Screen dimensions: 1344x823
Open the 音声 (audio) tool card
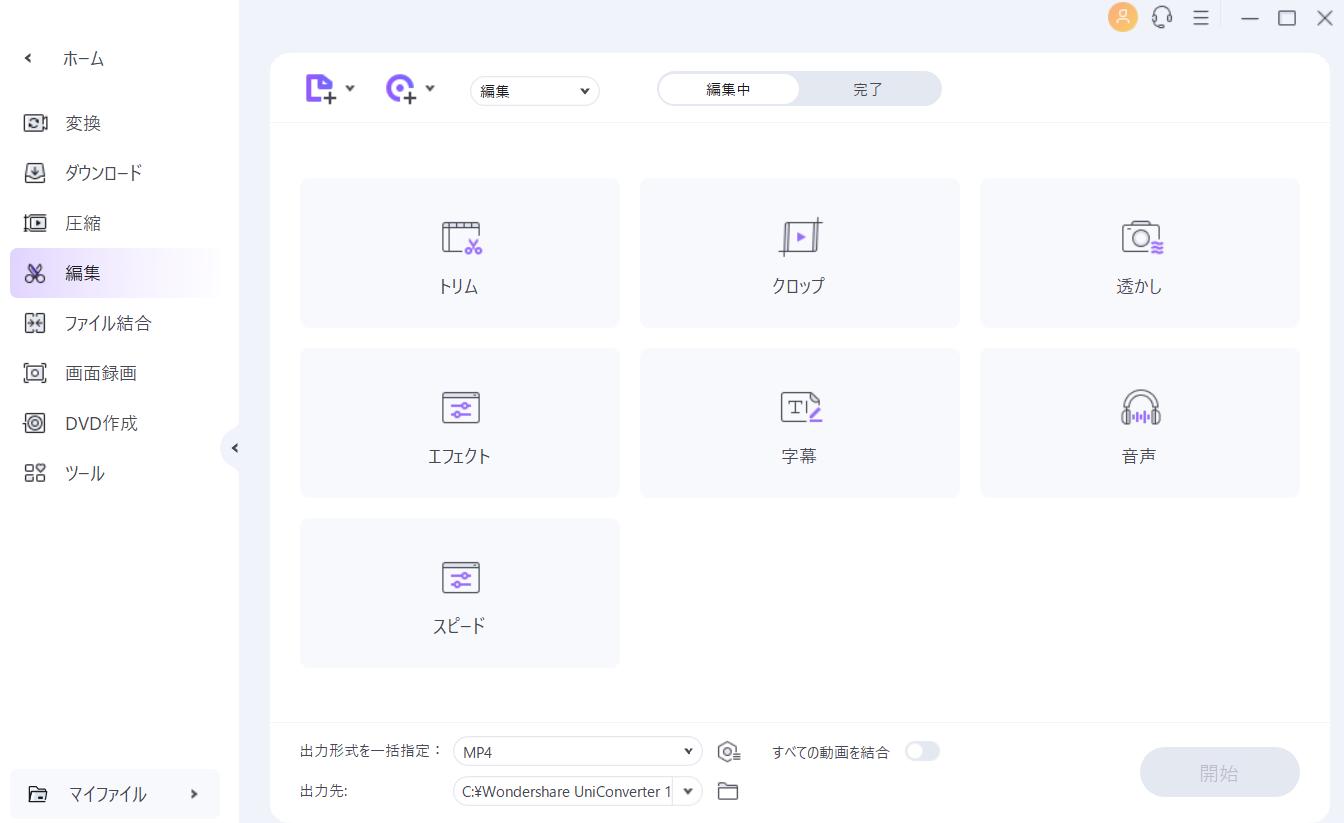(1140, 423)
